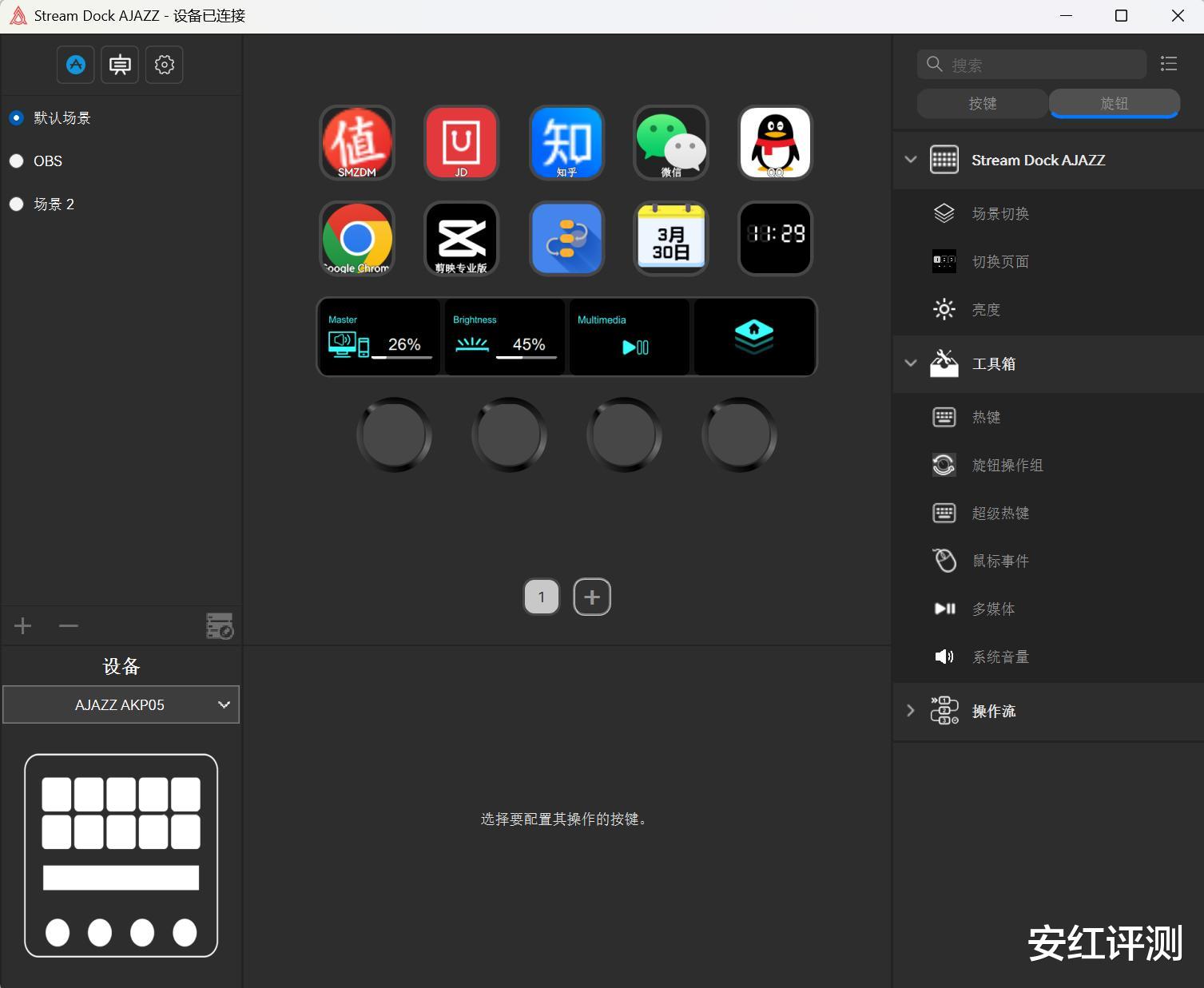Collapse the 工具箱 toolbox group
The image size is (1204, 988).
(x=911, y=363)
